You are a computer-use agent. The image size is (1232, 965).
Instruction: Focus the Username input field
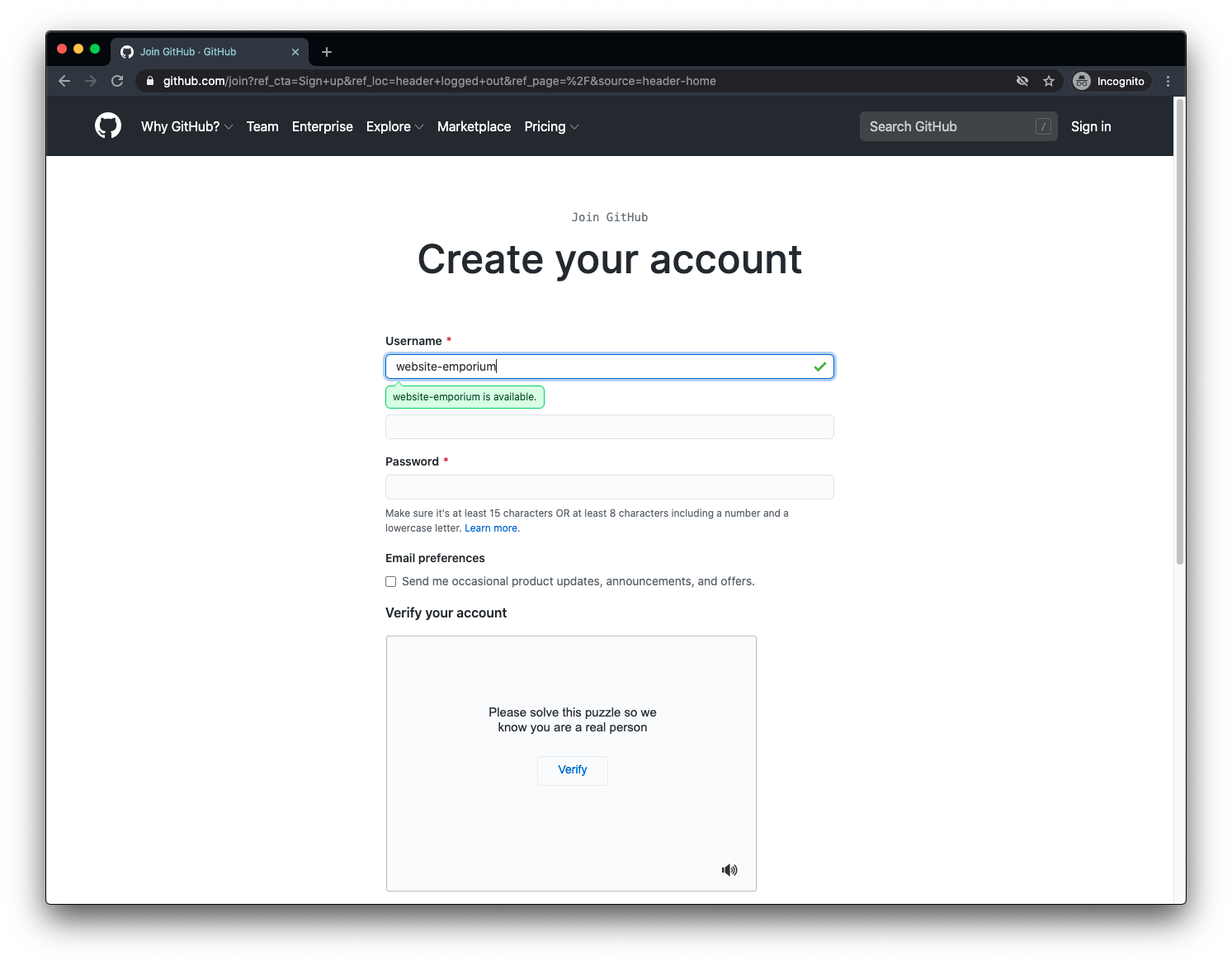tap(610, 367)
